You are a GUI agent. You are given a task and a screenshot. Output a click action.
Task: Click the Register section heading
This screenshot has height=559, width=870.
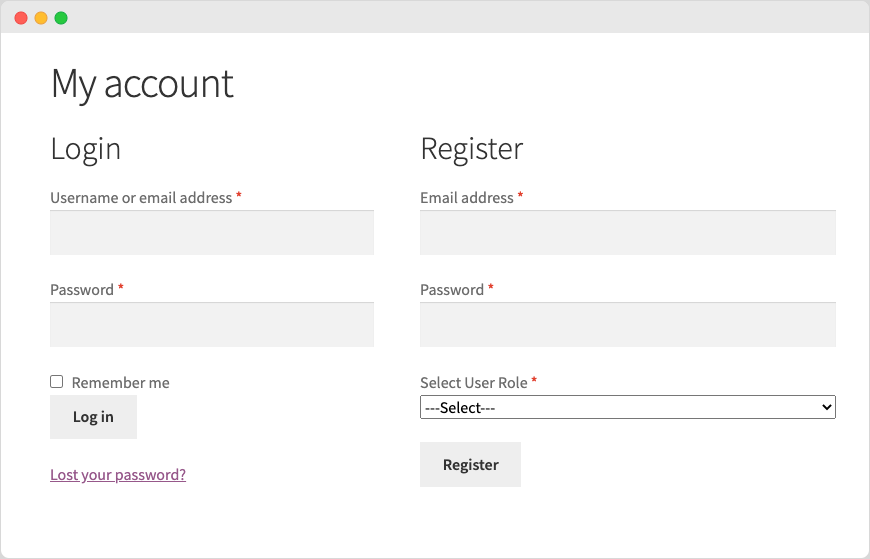pos(472,149)
